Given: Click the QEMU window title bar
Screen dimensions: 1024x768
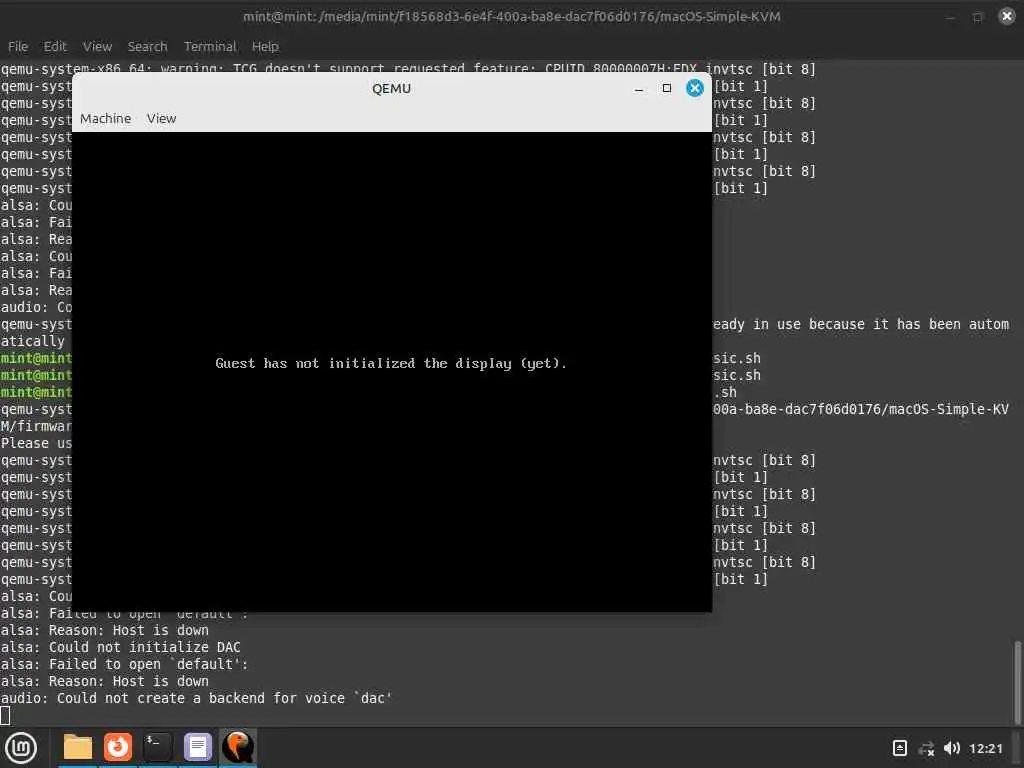Looking at the screenshot, I should coord(391,88).
